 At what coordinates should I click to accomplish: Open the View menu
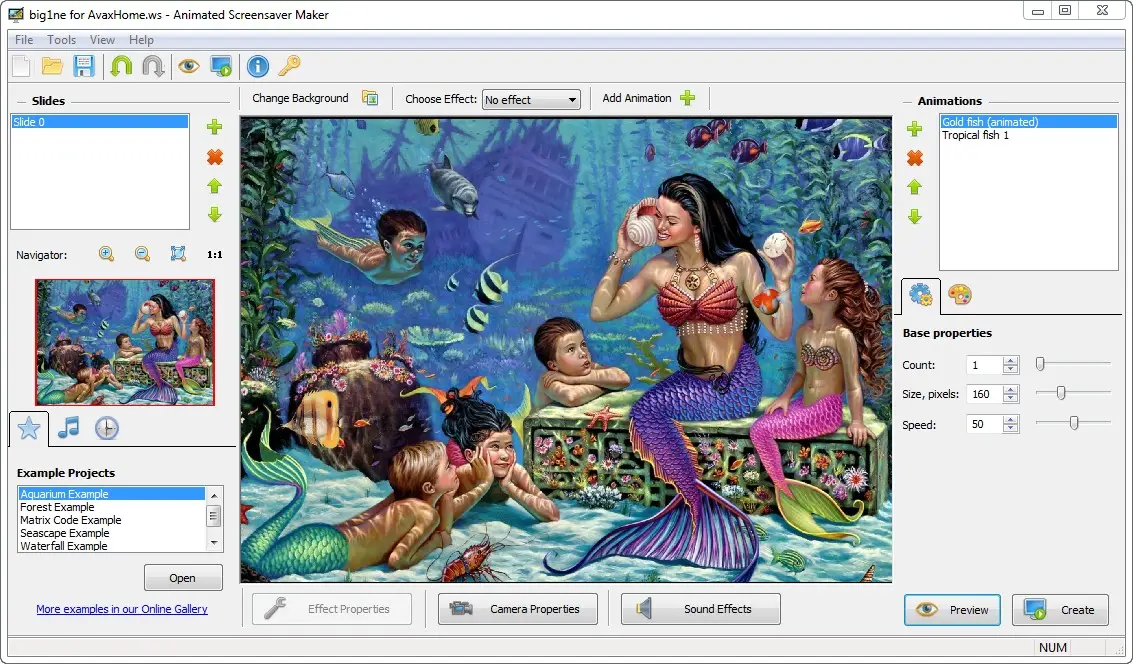point(102,40)
